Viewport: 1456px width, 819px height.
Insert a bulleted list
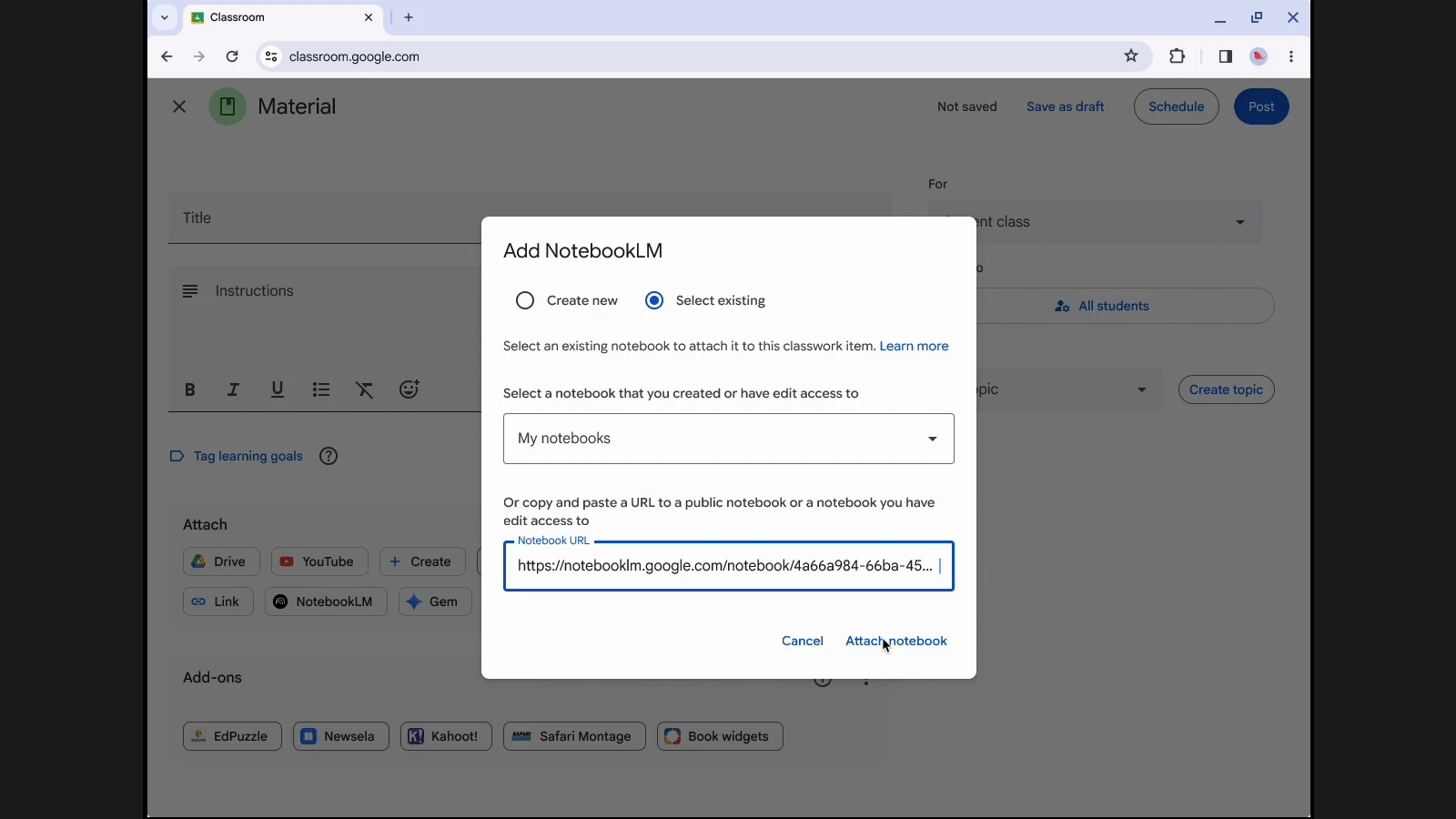(321, 389)
